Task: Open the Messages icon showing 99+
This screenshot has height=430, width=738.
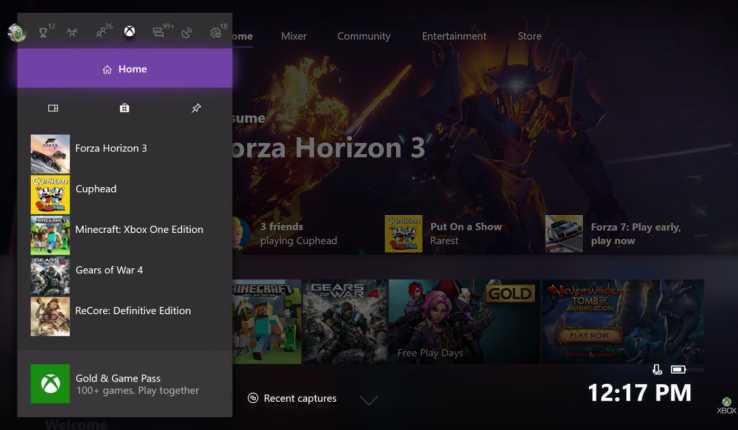Action: (x=159, y=33)
